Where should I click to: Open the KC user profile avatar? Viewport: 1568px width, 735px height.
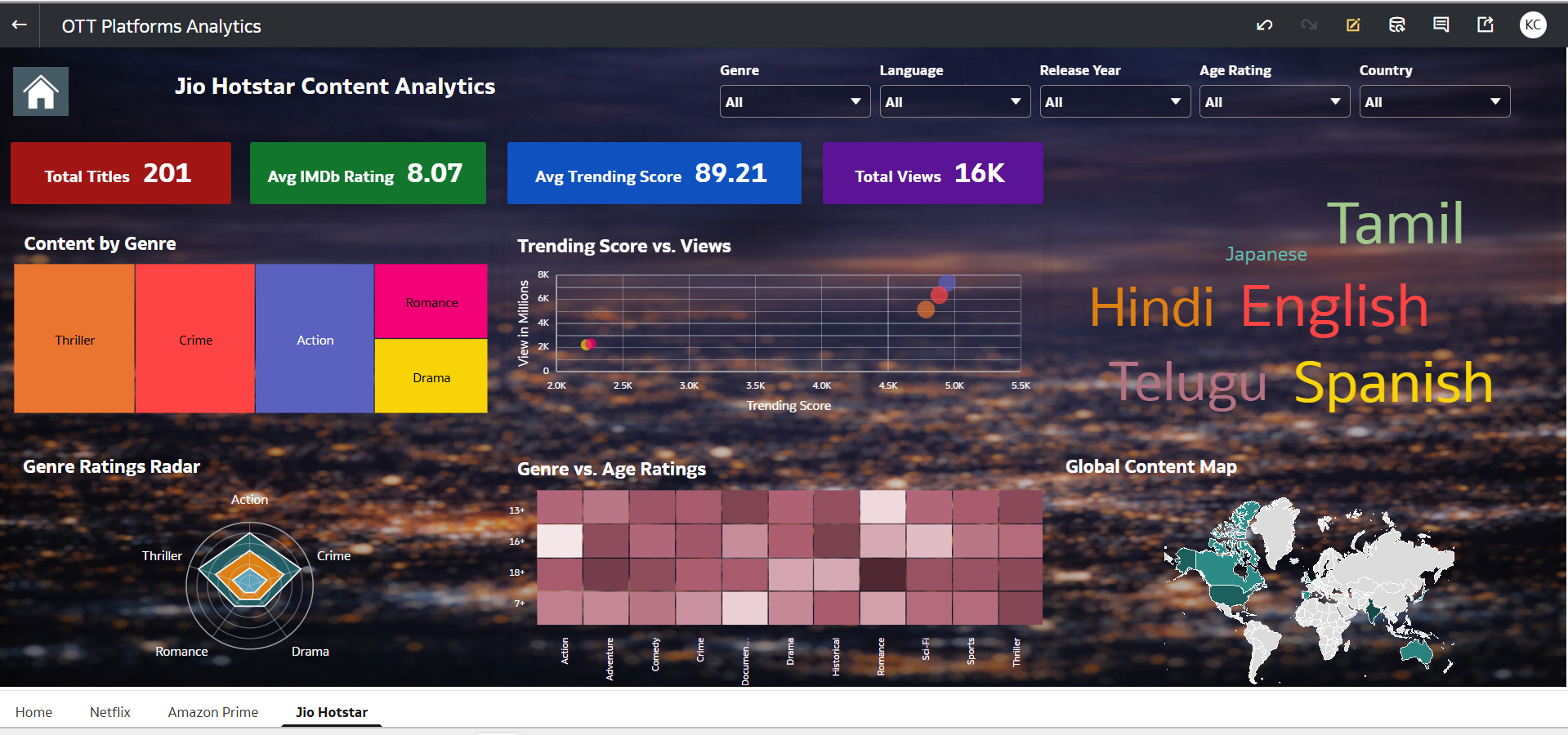[x=1533, y=25]
